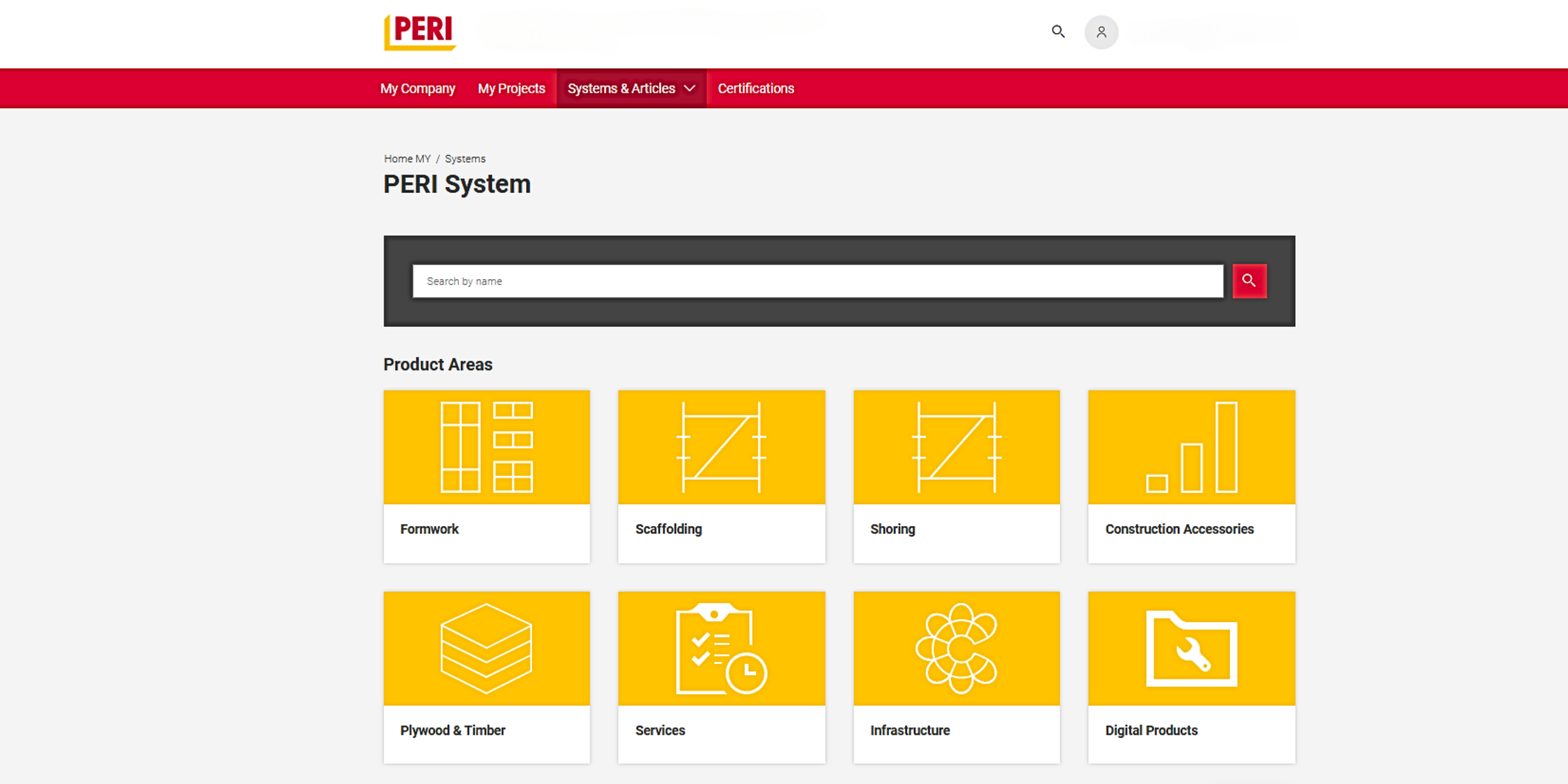1568x784 pixels.
Task: Select the Shoring frame icon tile
Action: coord(956,448)
